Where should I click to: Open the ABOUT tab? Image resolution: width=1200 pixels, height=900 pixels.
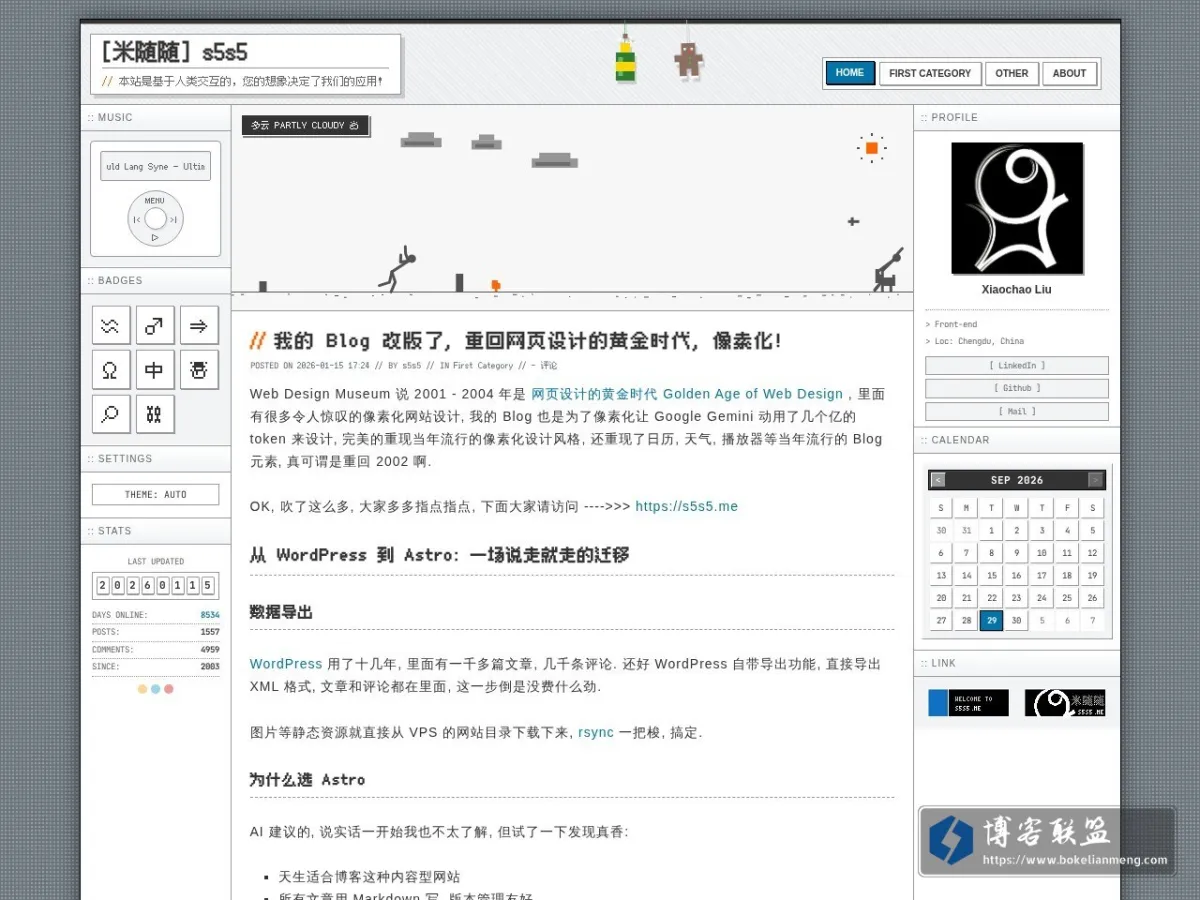click(1069, 73)
